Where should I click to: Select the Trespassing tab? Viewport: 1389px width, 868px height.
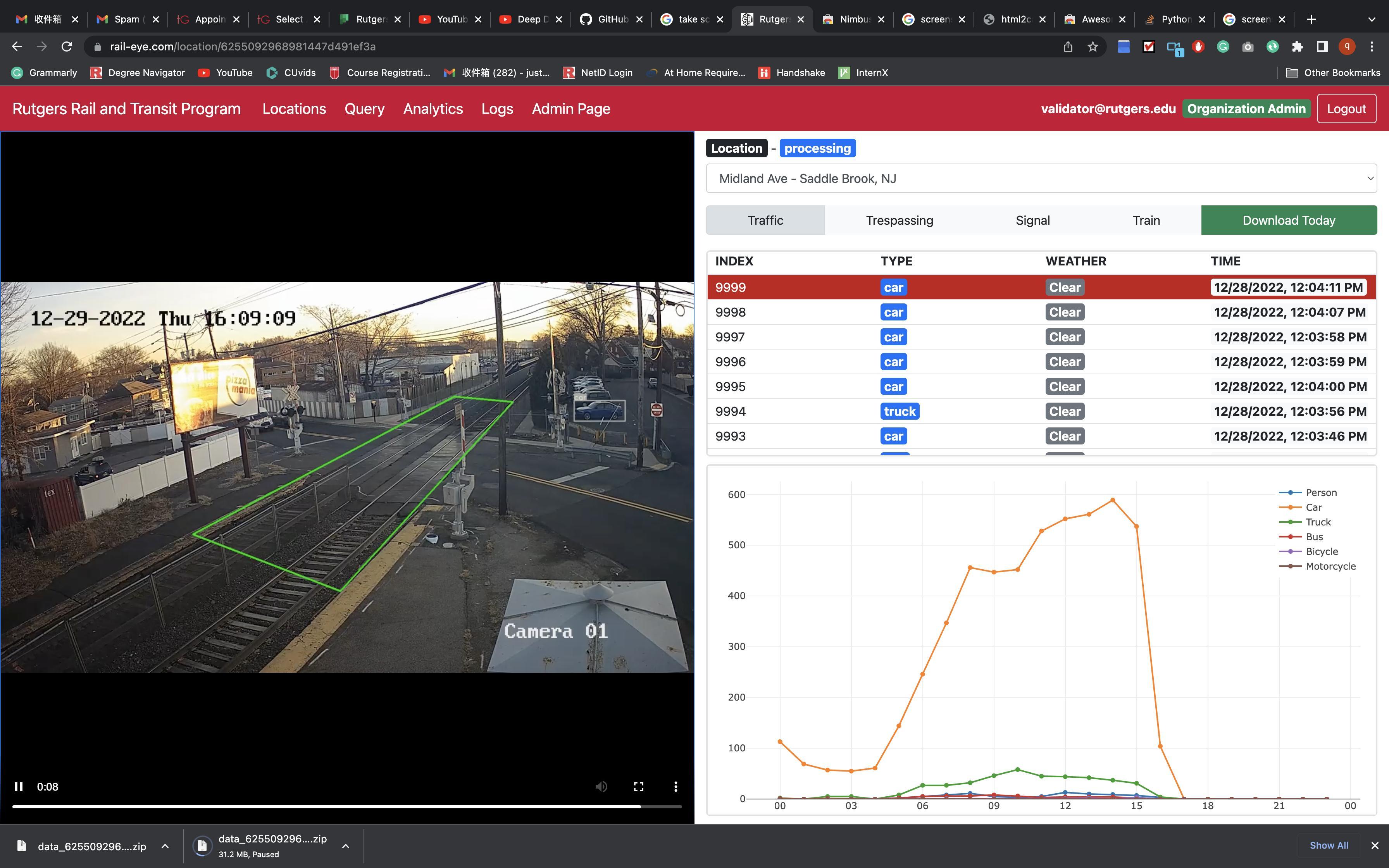pyautogui.click(x=900, y=220)
